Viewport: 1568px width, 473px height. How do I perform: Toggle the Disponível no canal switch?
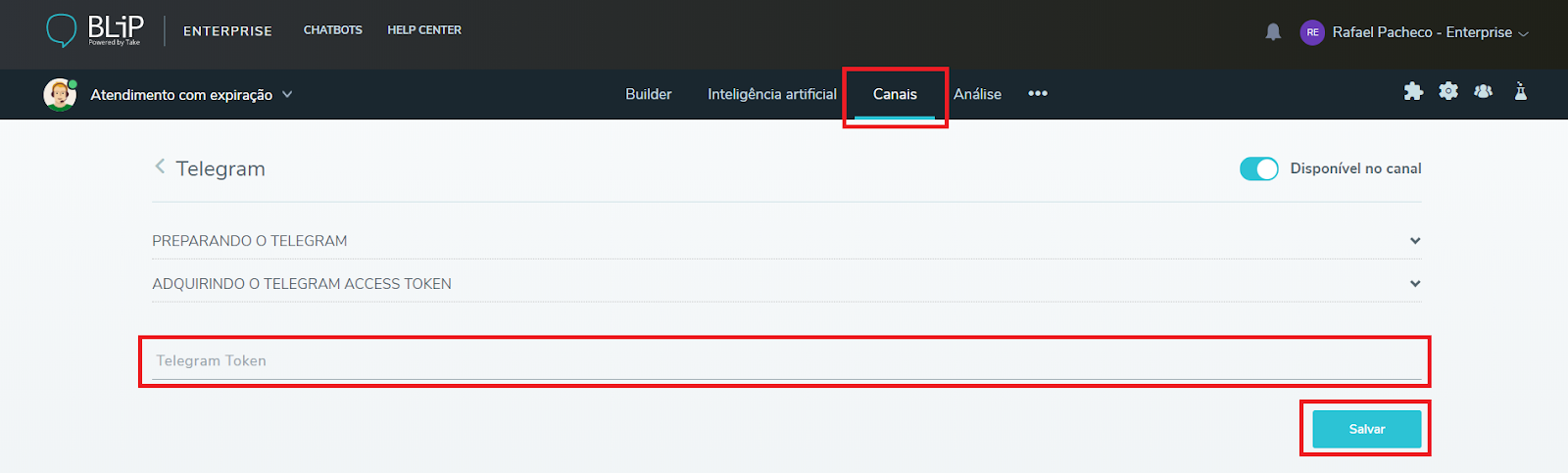[1258, 168]
